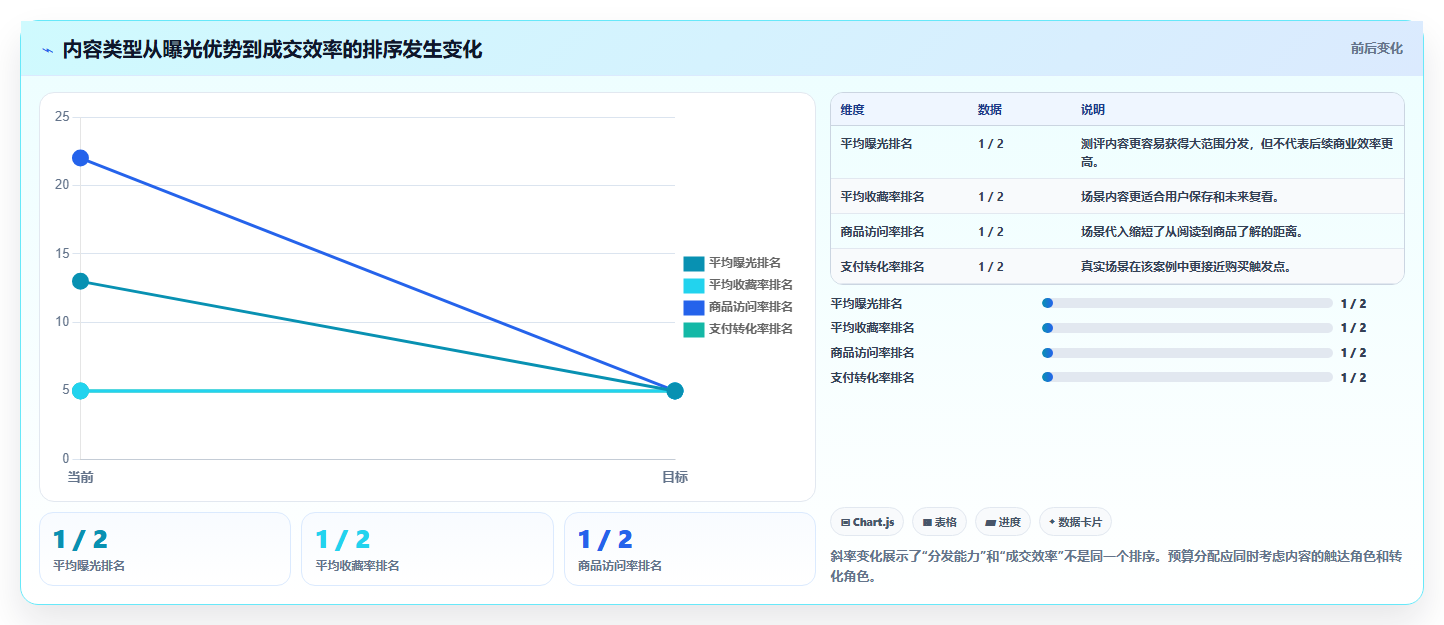
Task: Select the Chart.js tag button
Action: tap(867, 522)
